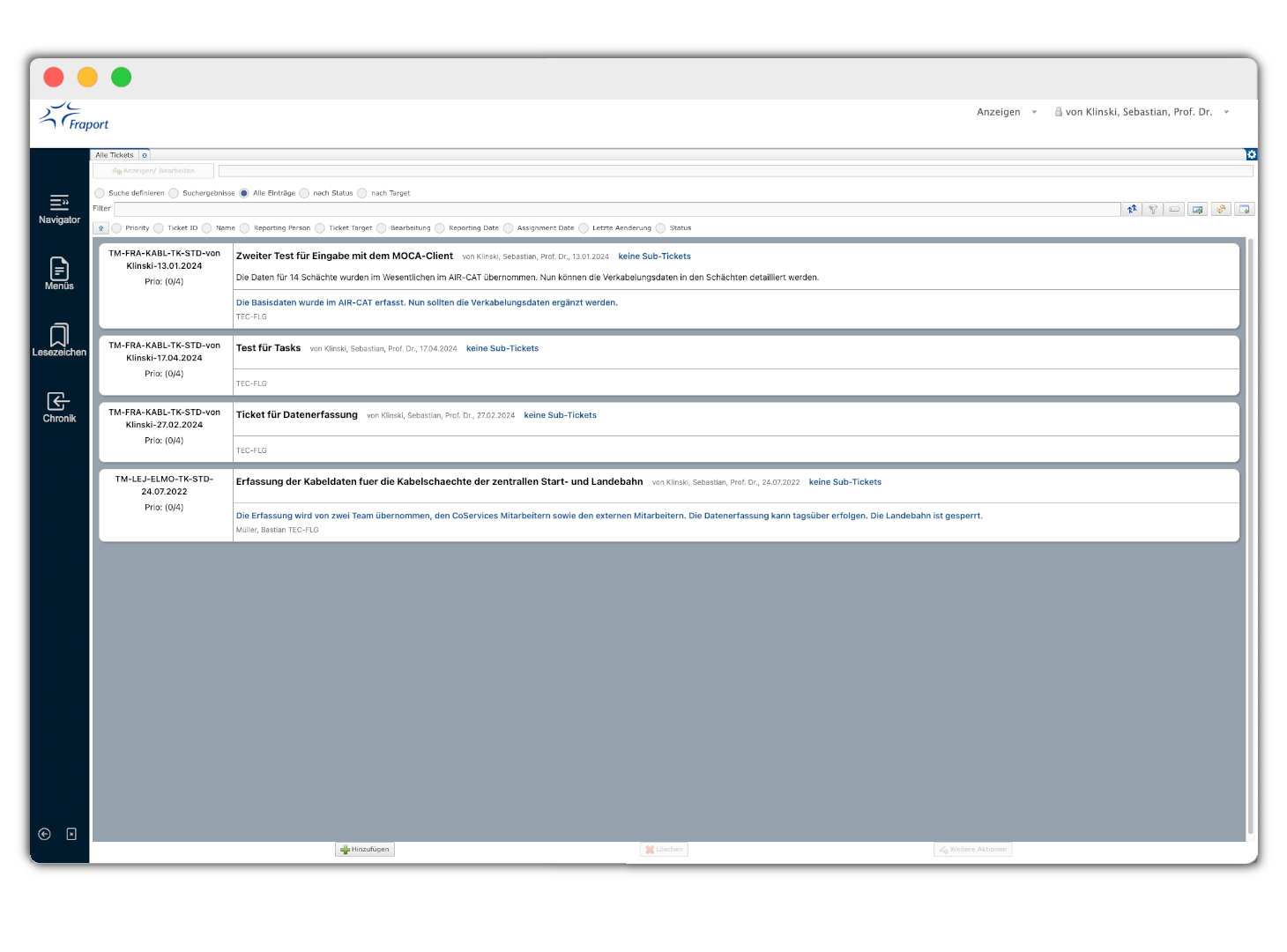Open keine Sub-Tickets link of Erfassung der Kabeldaten

(845, 482)
